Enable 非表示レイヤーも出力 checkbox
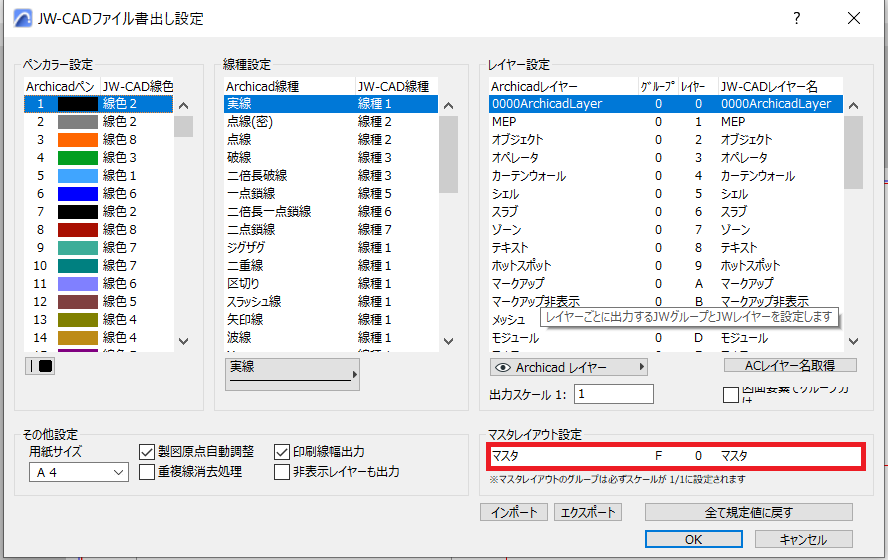The height and width of the screenshot is (560, 888). (x=282, y=472)
